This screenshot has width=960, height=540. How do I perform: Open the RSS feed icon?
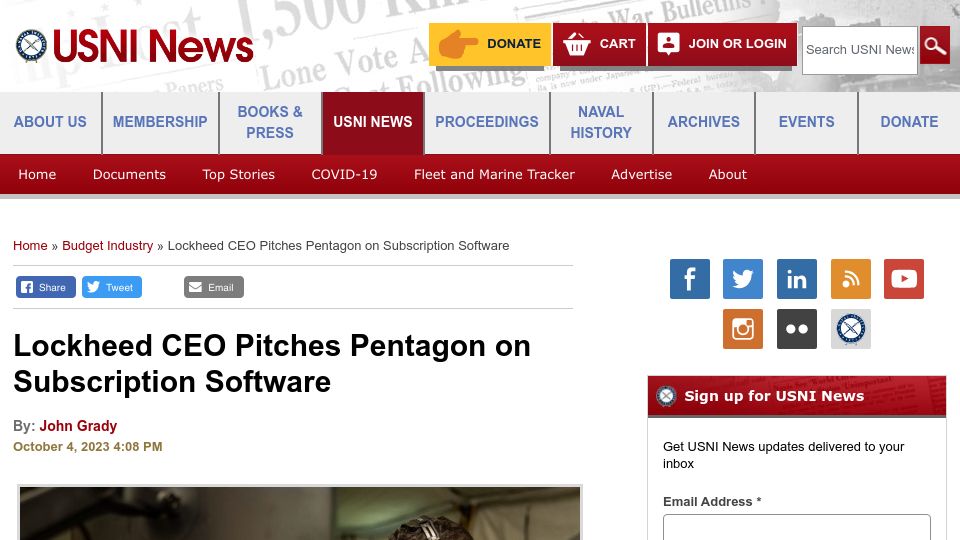pyautogui.click(x=850, y=279)
